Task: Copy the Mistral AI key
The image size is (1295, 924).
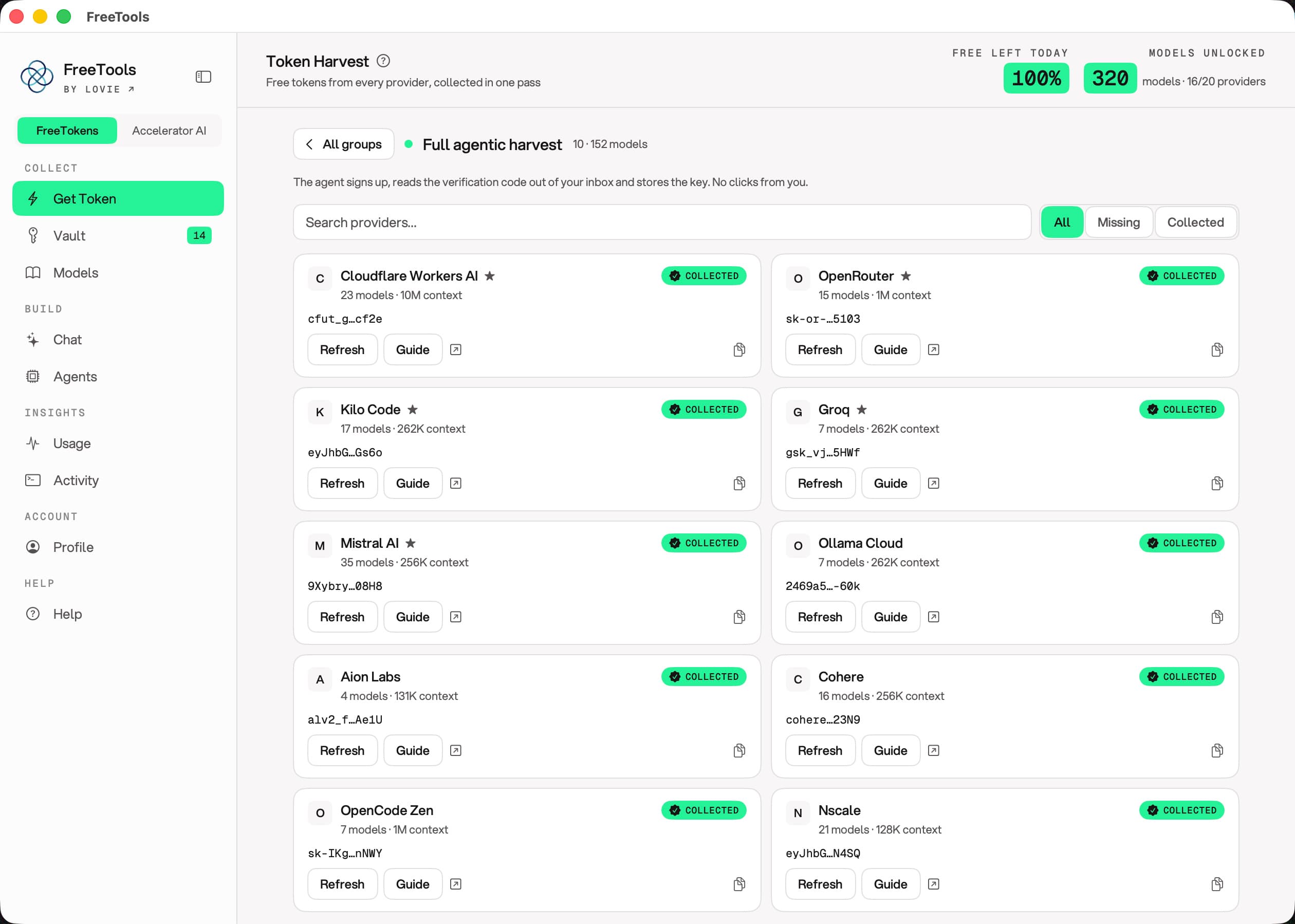Action: pos(739,617)
